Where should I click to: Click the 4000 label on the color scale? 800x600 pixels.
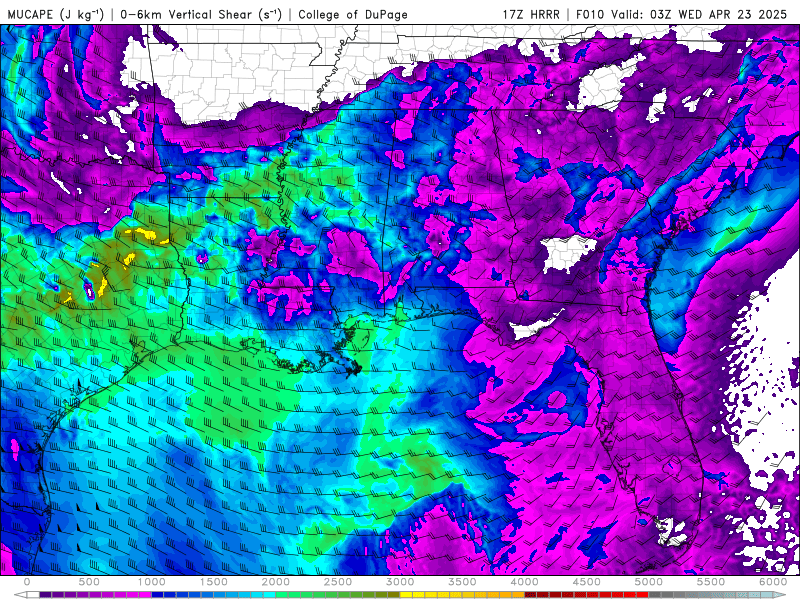524,582
